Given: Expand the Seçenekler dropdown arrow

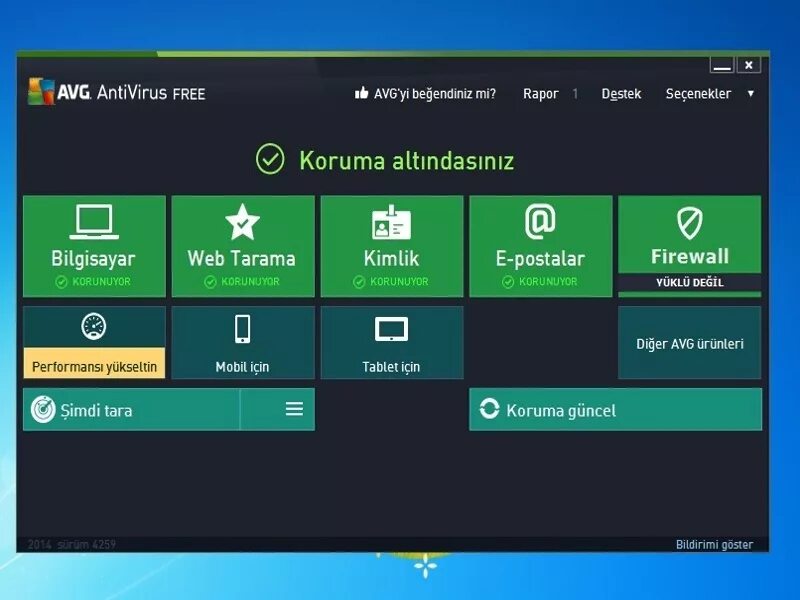Looking at the screenshot, I should 751,94.
